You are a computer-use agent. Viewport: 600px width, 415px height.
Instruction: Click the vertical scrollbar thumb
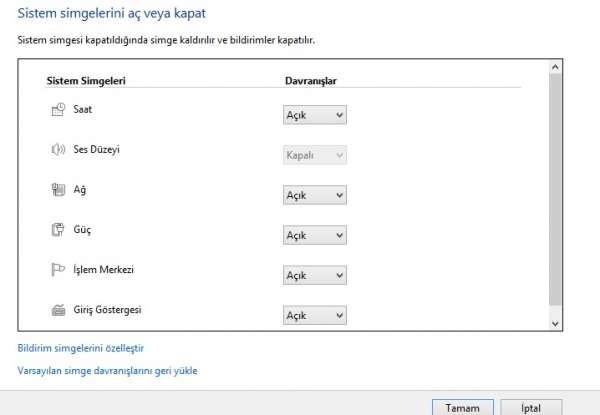(x=555, y=189)
